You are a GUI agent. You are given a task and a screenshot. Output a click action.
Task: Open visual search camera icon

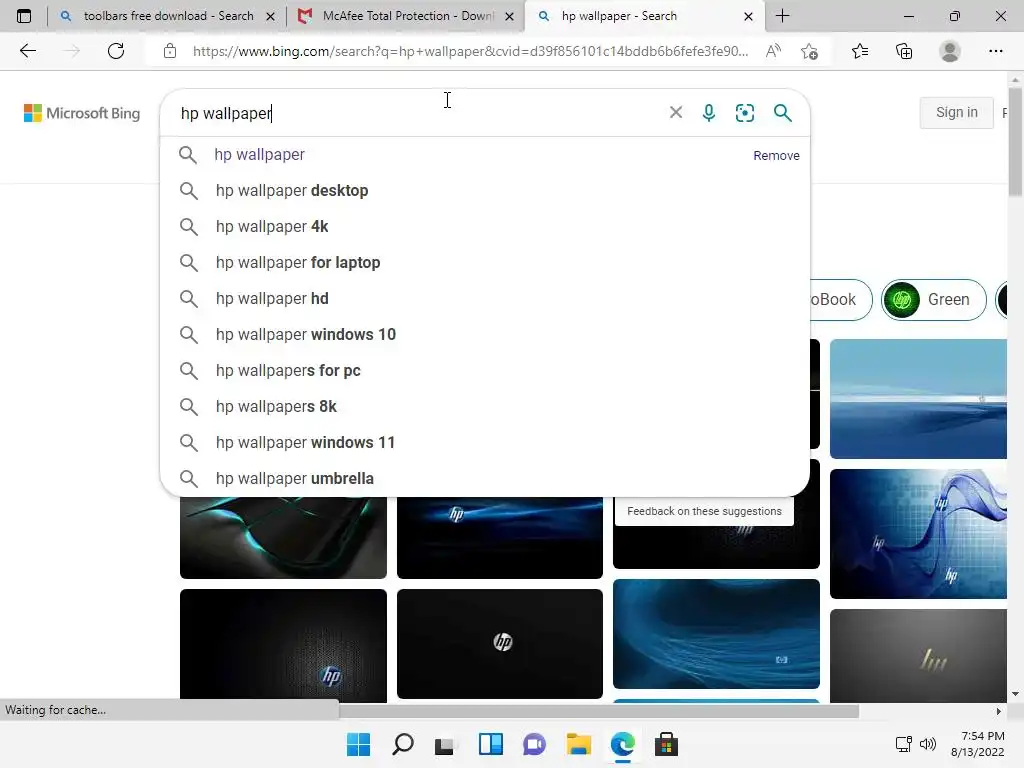(x=744, y=112)
